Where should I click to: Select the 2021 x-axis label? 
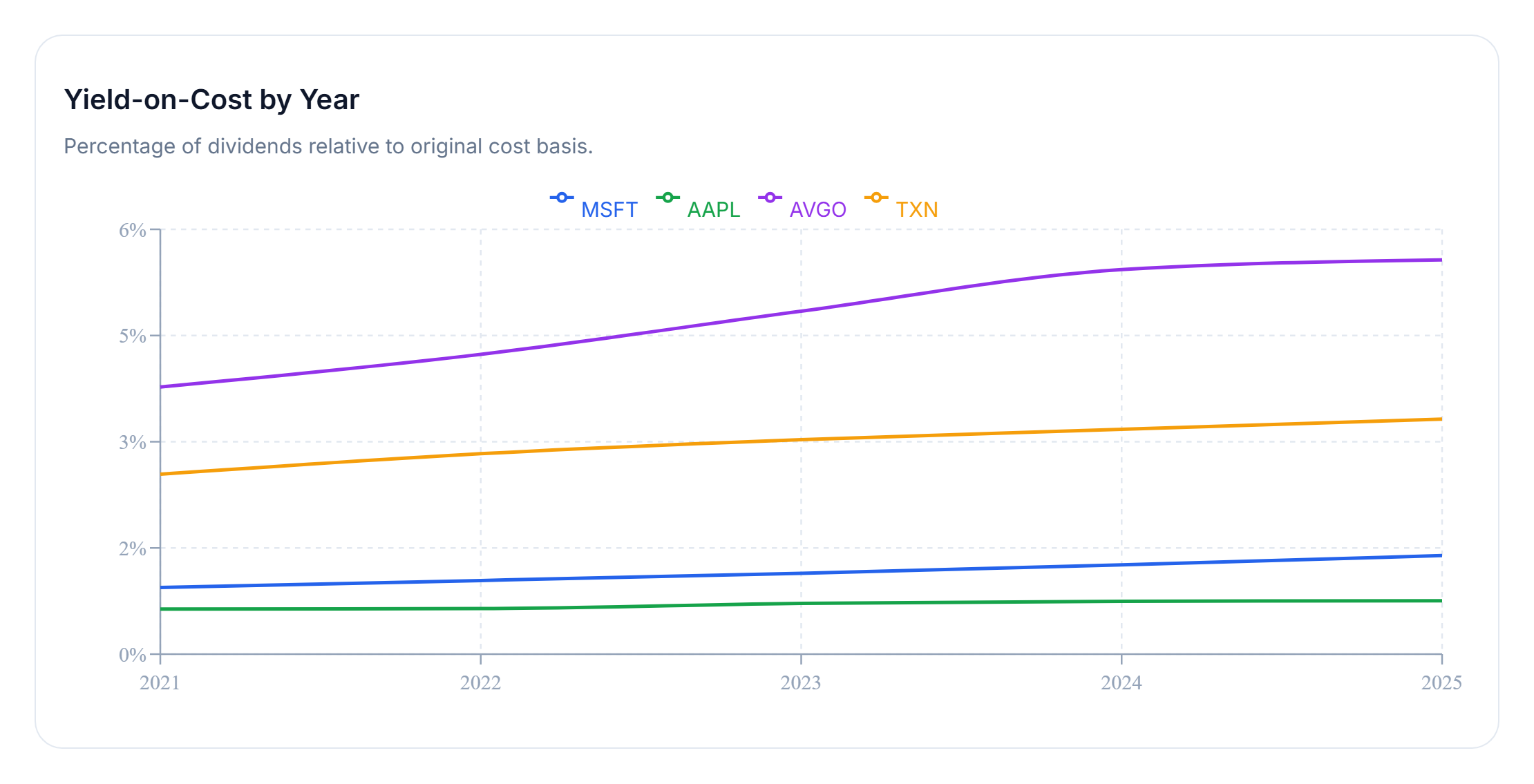(x=160, y=682)
